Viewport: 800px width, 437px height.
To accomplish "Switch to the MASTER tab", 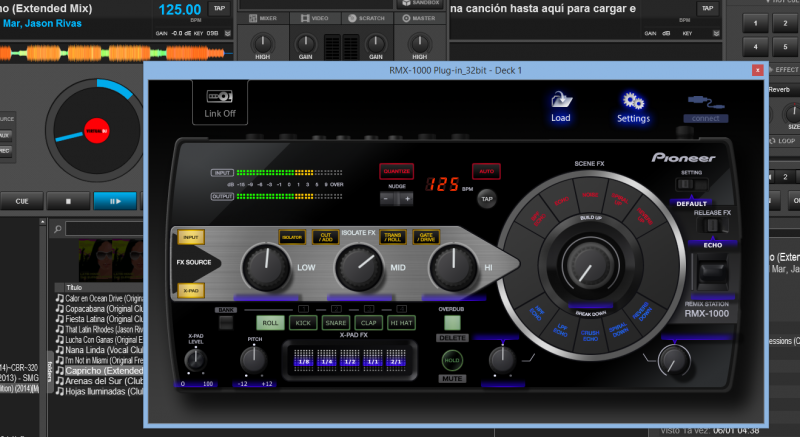I will point(419,18).
